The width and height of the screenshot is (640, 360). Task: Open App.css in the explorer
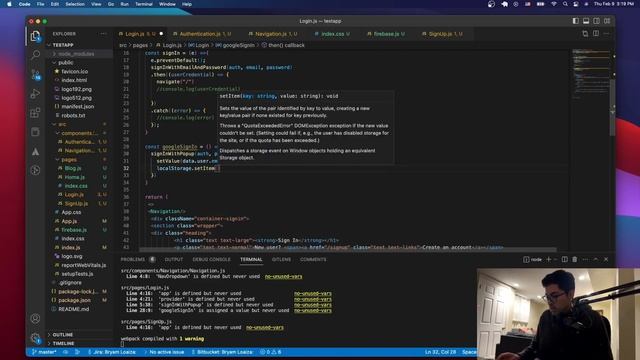click(x=71, y=212)
